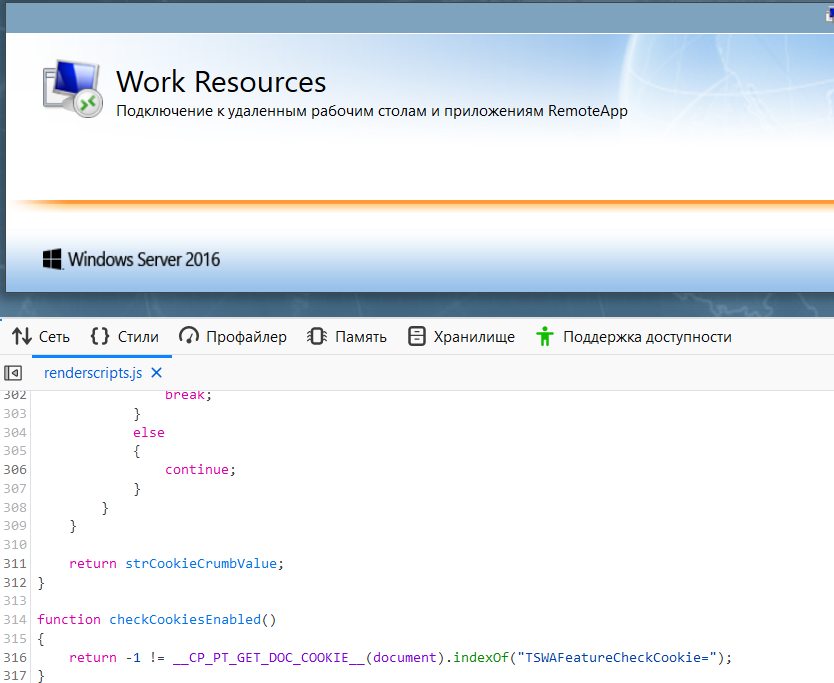
Task: Click the green accessibility person icon
Action: click(x=545, y=337)
